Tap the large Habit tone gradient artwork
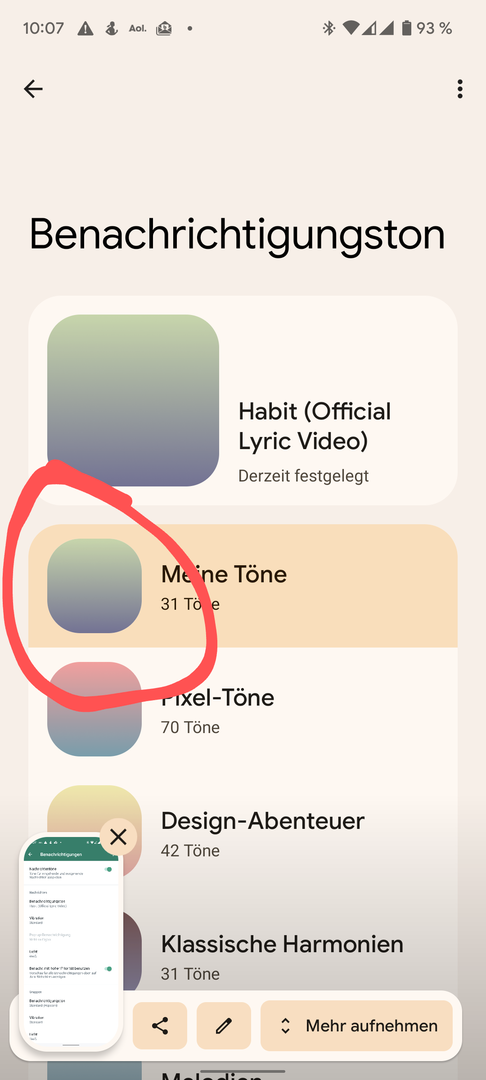Image resolution: width=486 pixels, height=1080 pixels. click(x=133, y=400)
